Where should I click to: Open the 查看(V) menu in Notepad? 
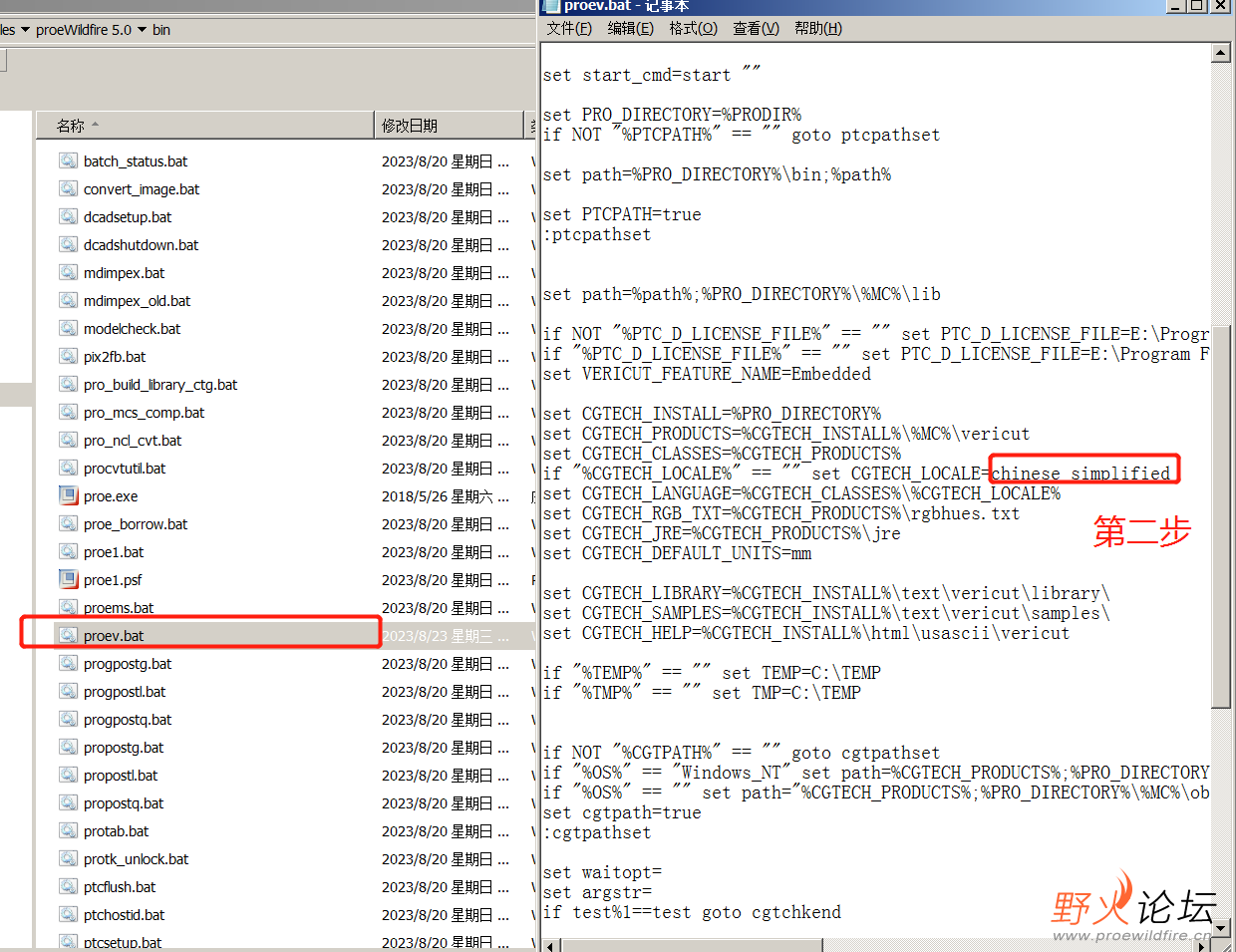pyautogui.click(x=756, y=28)
